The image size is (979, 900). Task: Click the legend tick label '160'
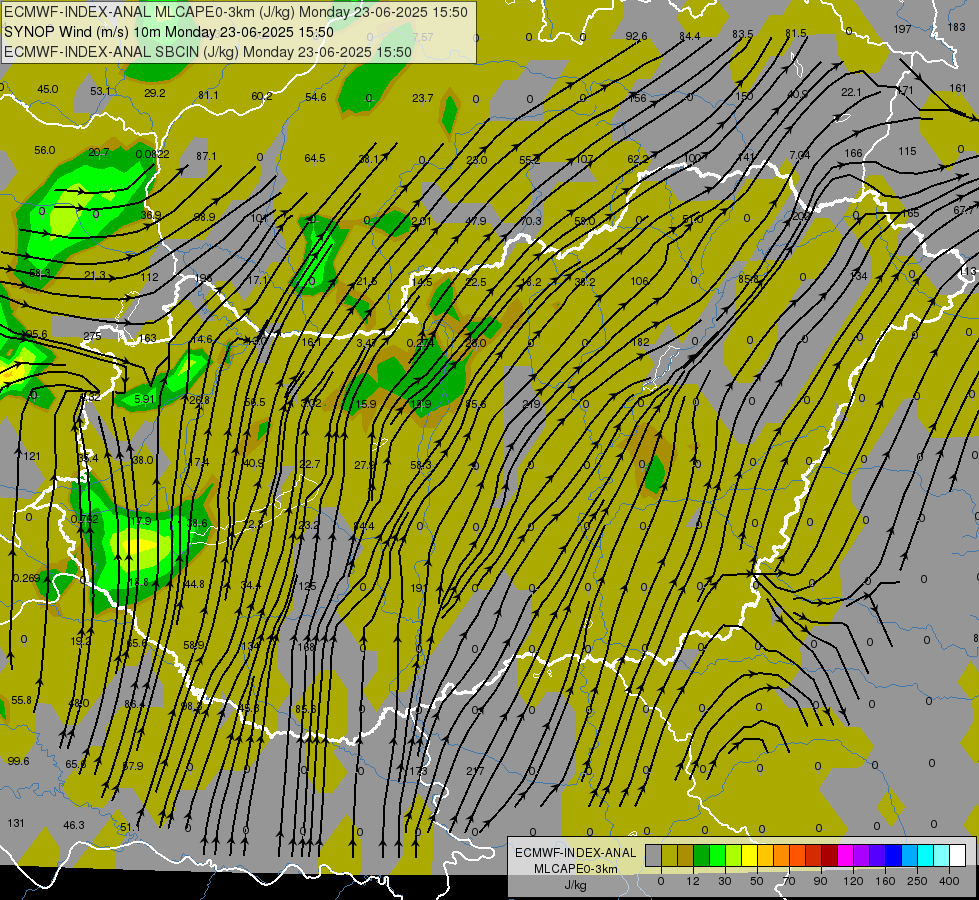(885, 881)
